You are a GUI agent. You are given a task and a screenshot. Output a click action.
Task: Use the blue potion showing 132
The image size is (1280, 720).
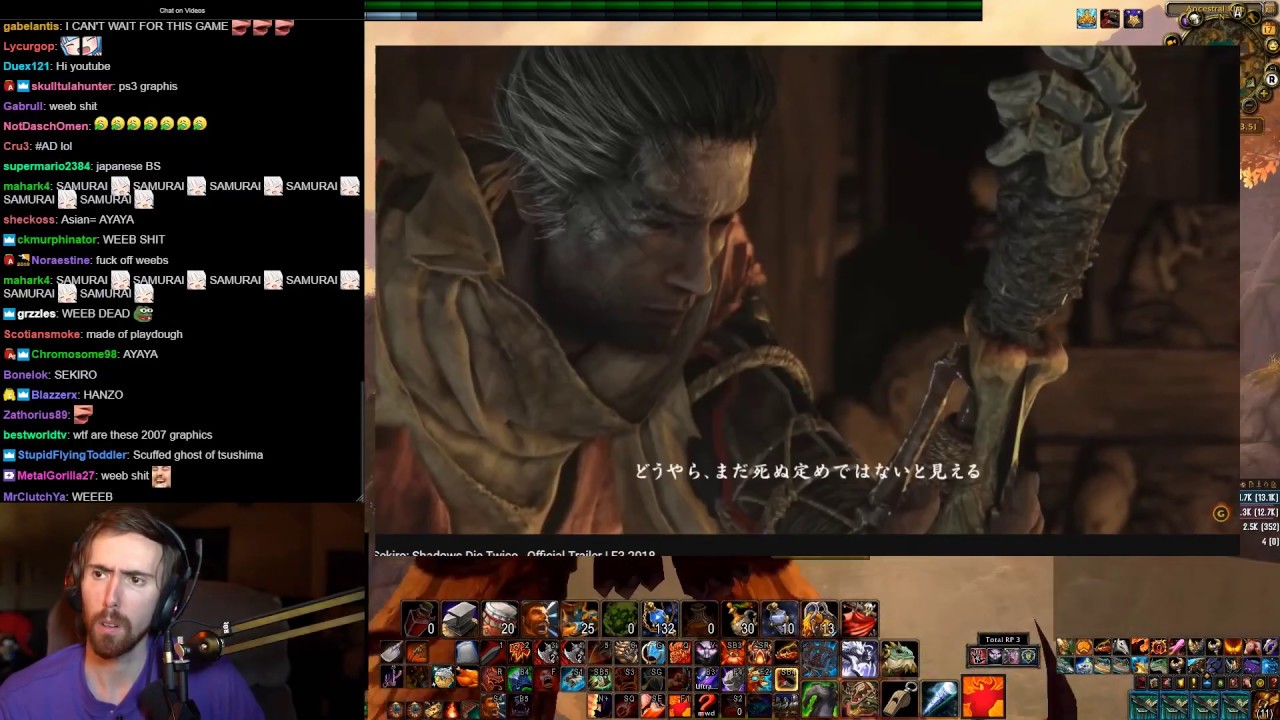tap(660, 619)
